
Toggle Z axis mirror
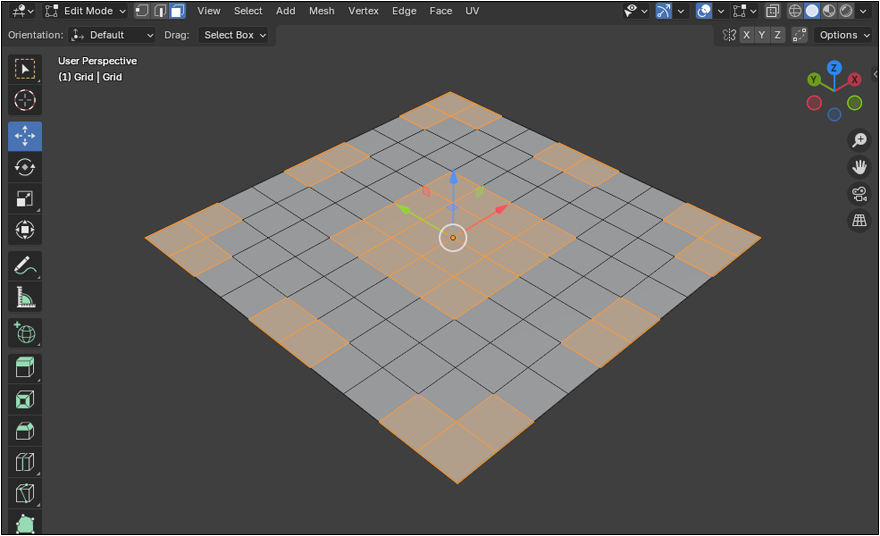pyautogui.click(x=777, y=35)
